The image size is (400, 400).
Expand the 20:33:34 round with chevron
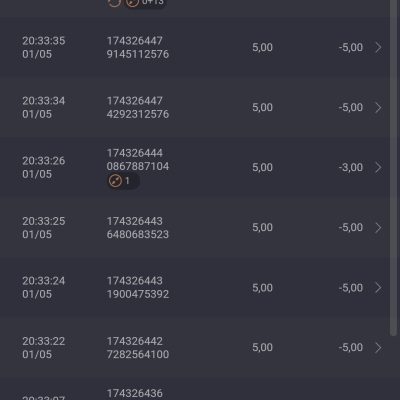point(378,107)
